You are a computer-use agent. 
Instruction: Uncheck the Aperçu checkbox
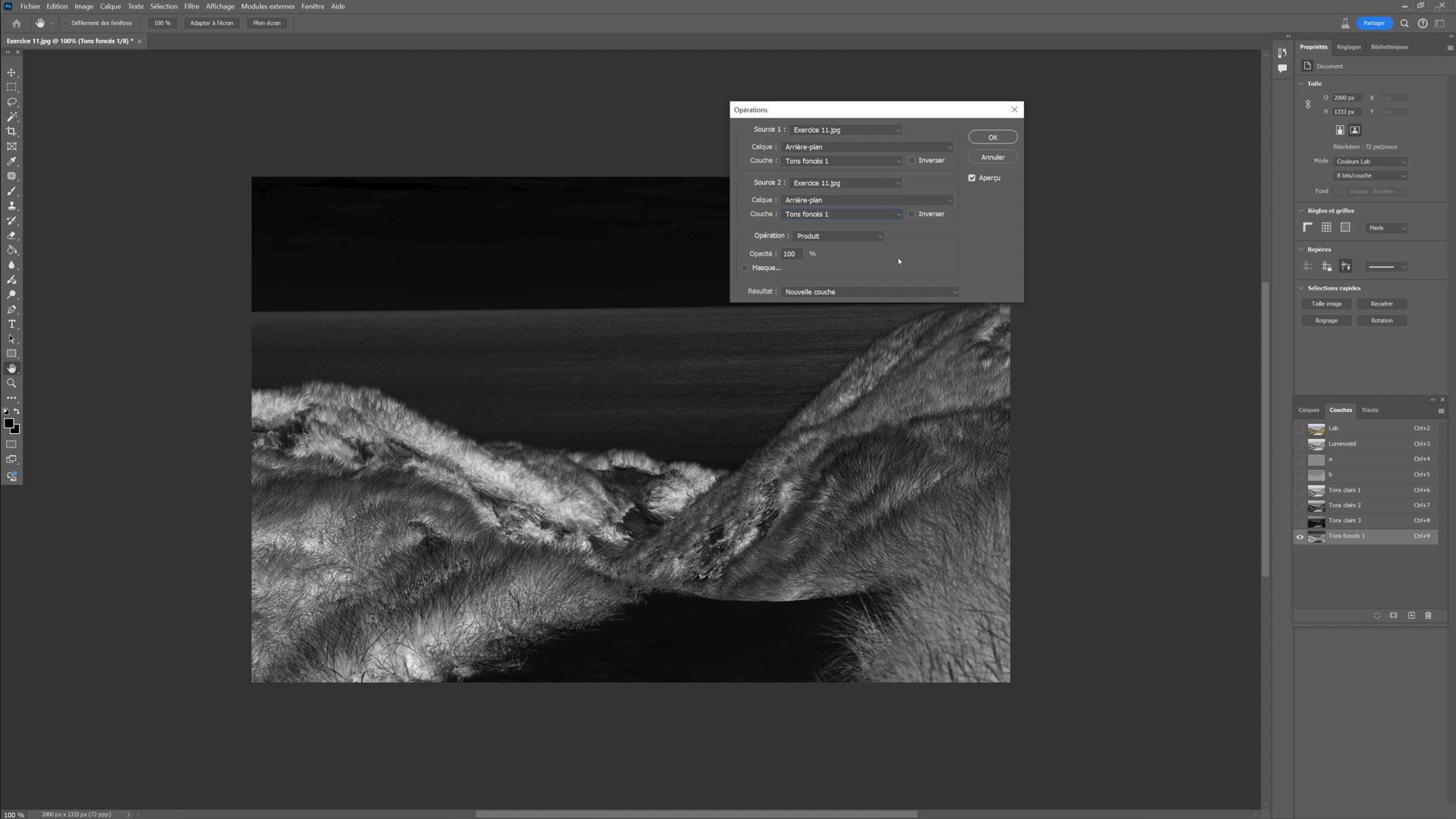click(971, 177)
